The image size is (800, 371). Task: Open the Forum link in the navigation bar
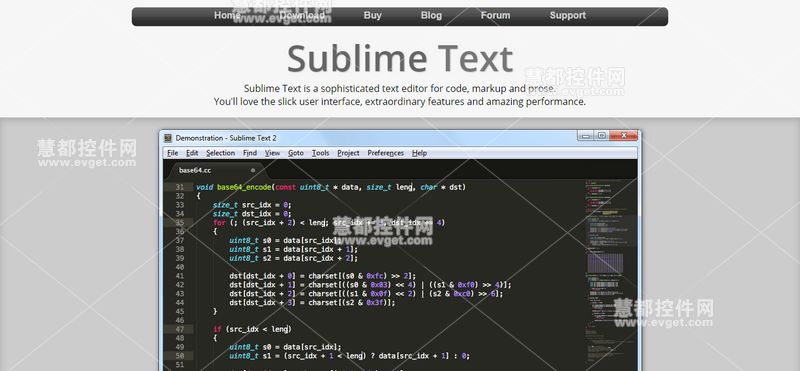(495, 15)
